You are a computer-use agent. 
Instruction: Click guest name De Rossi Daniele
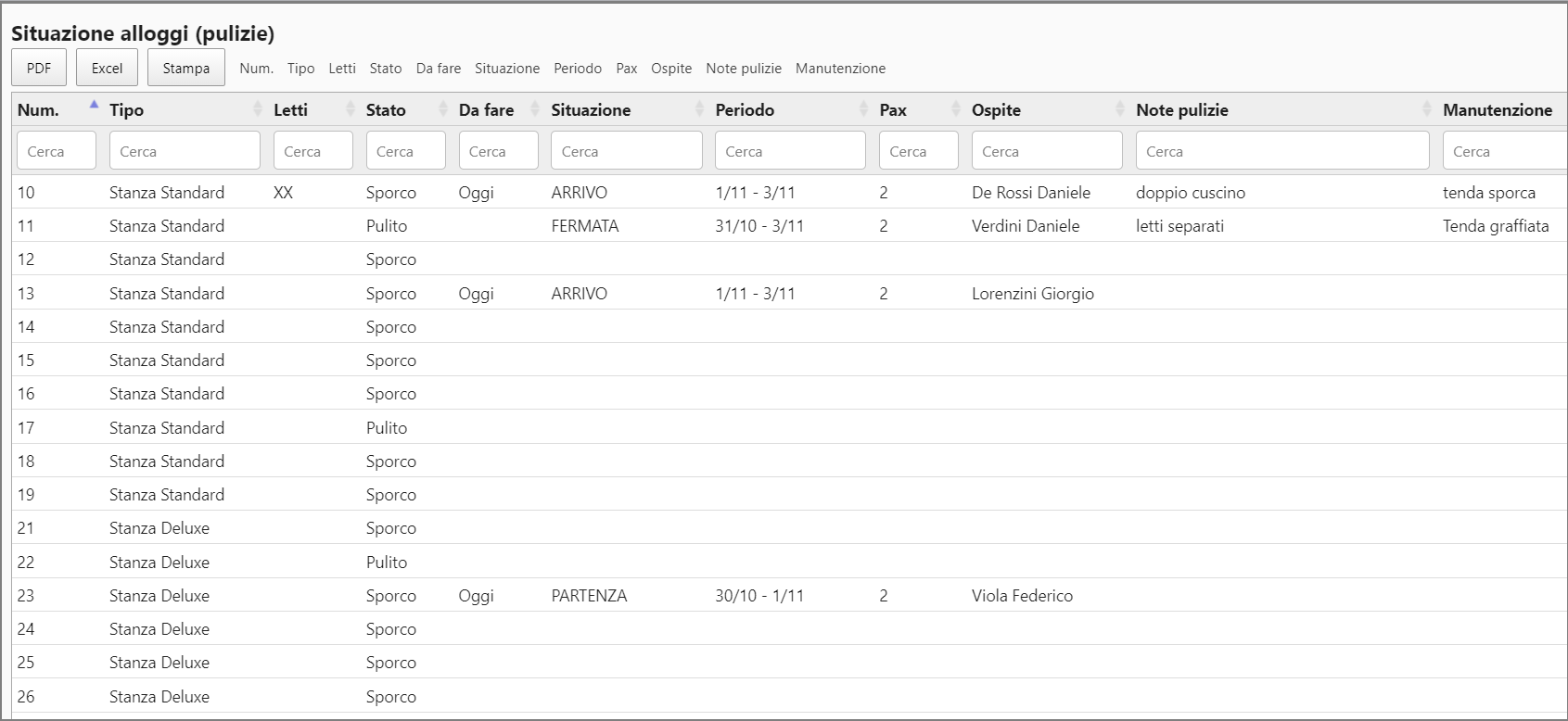click(1031, 193)
